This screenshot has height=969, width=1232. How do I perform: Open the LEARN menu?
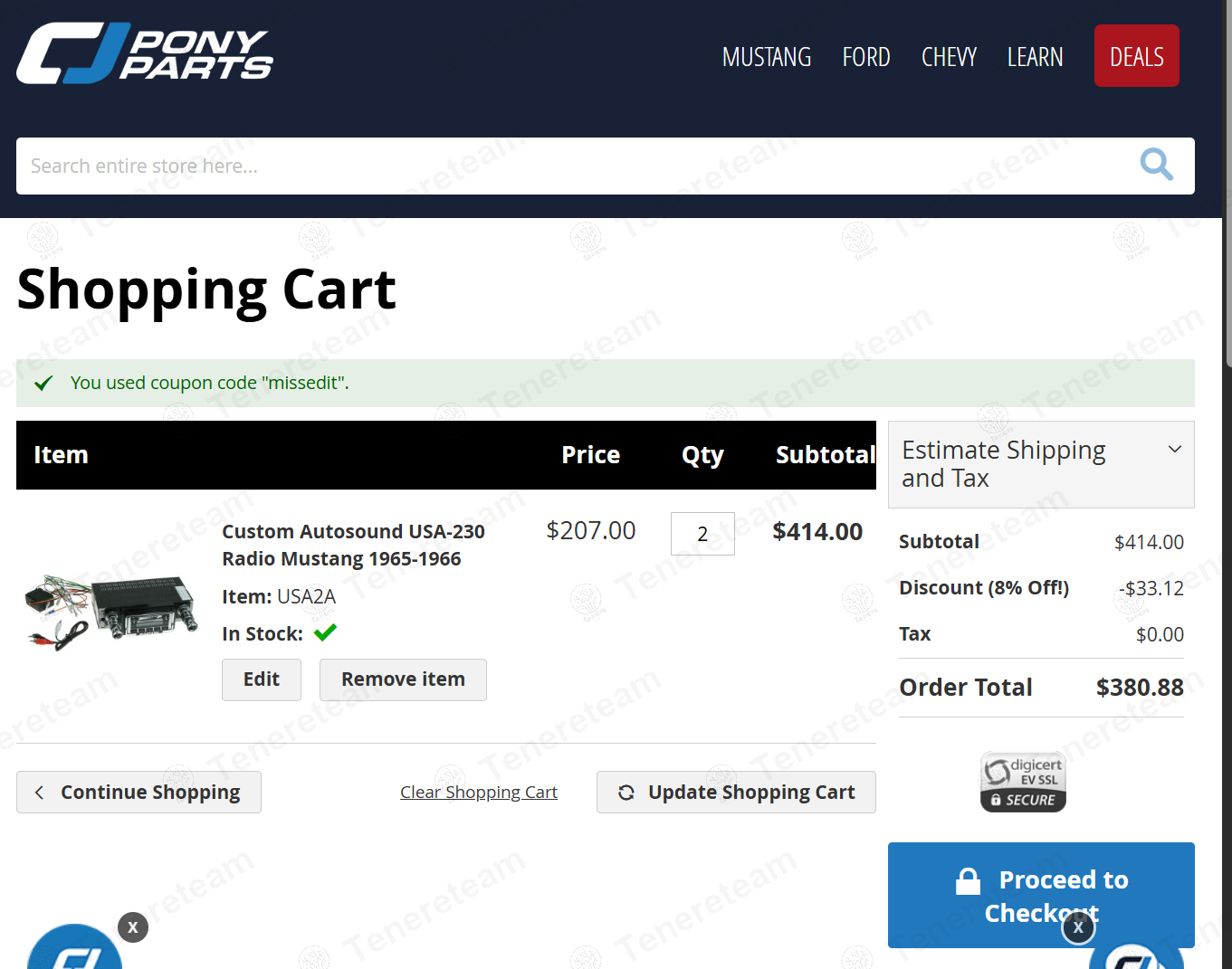(x=1036, y=57)
